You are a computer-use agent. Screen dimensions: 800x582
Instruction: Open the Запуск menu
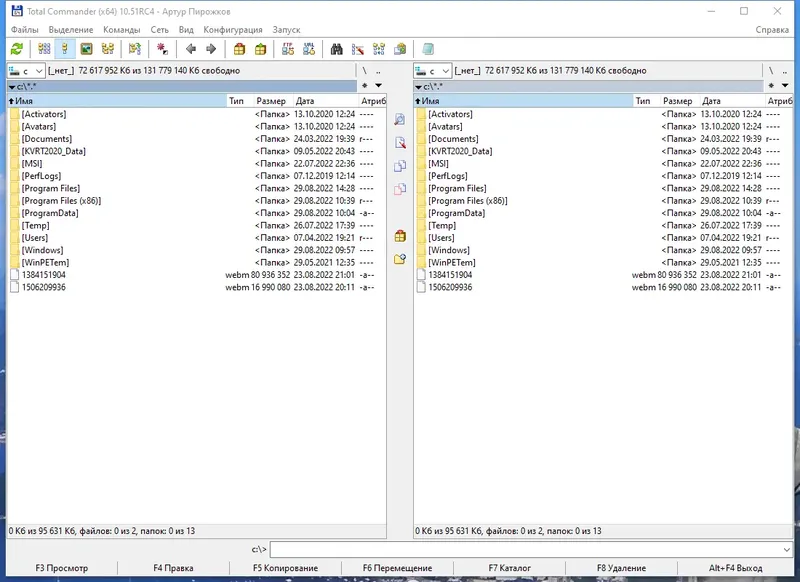tap(286, 30)
